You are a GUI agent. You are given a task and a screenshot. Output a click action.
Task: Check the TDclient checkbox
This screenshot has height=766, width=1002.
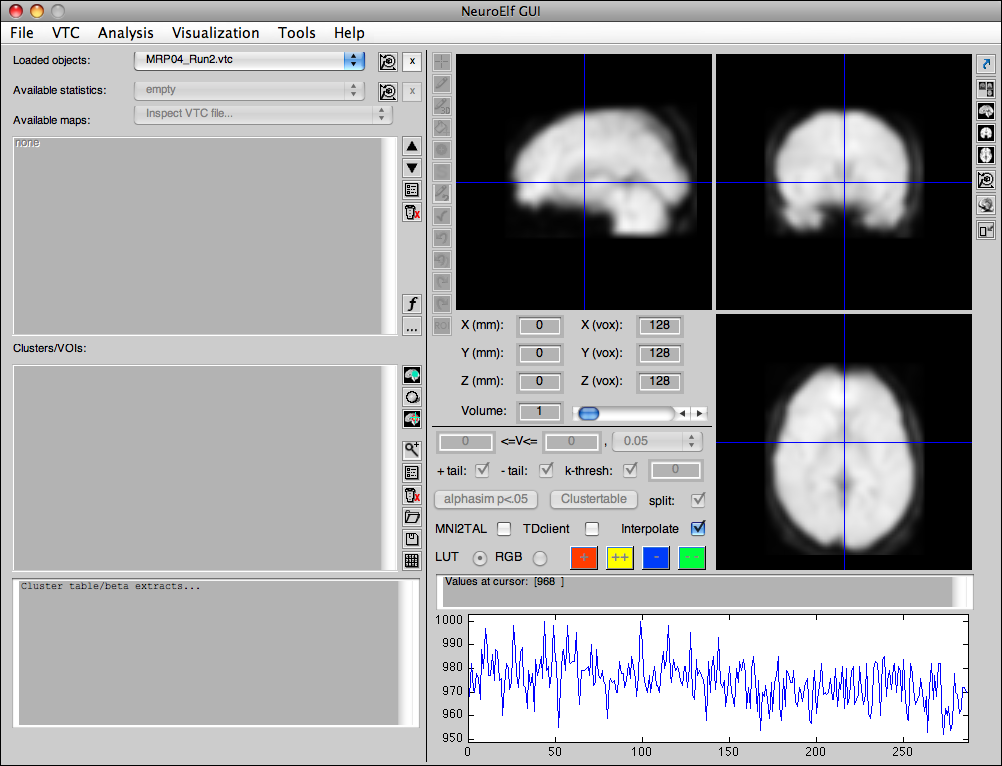(592, 529)
